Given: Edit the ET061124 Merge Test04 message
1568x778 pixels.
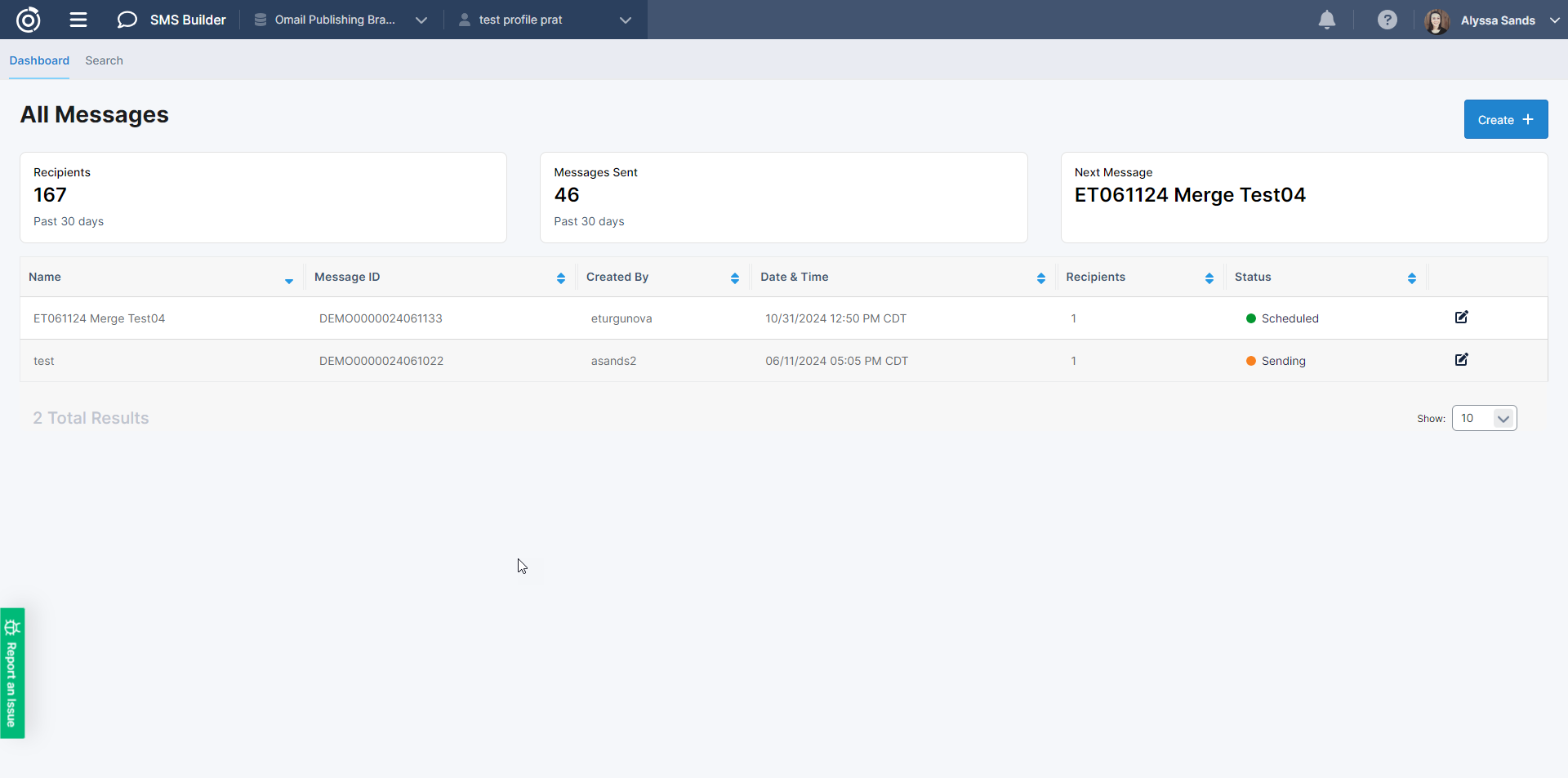Looking at the screenshot, I should (1461, 318).
